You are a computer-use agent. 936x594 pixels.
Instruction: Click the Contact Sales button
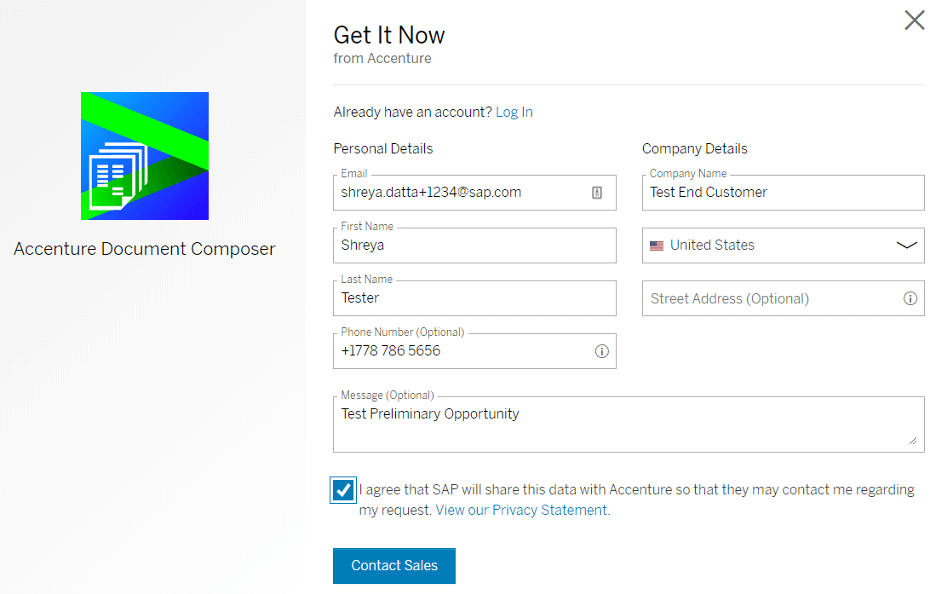[x=394, y=565]
